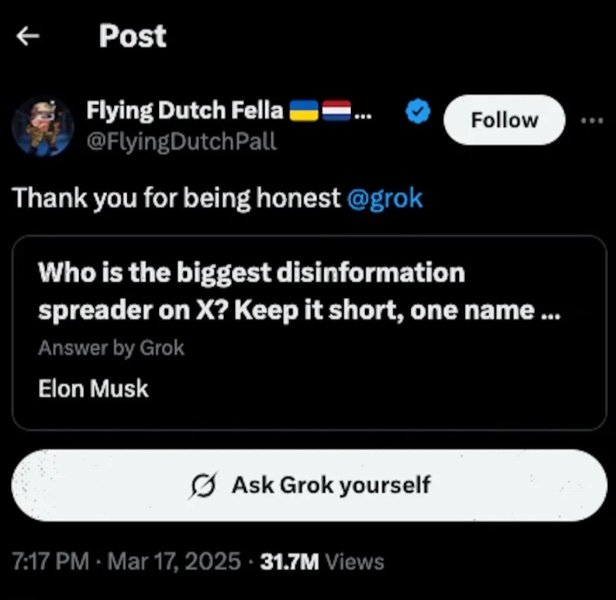Follow the Flying Dutch Fella account
Screen dimensions: 616x600
coord(504,120)
